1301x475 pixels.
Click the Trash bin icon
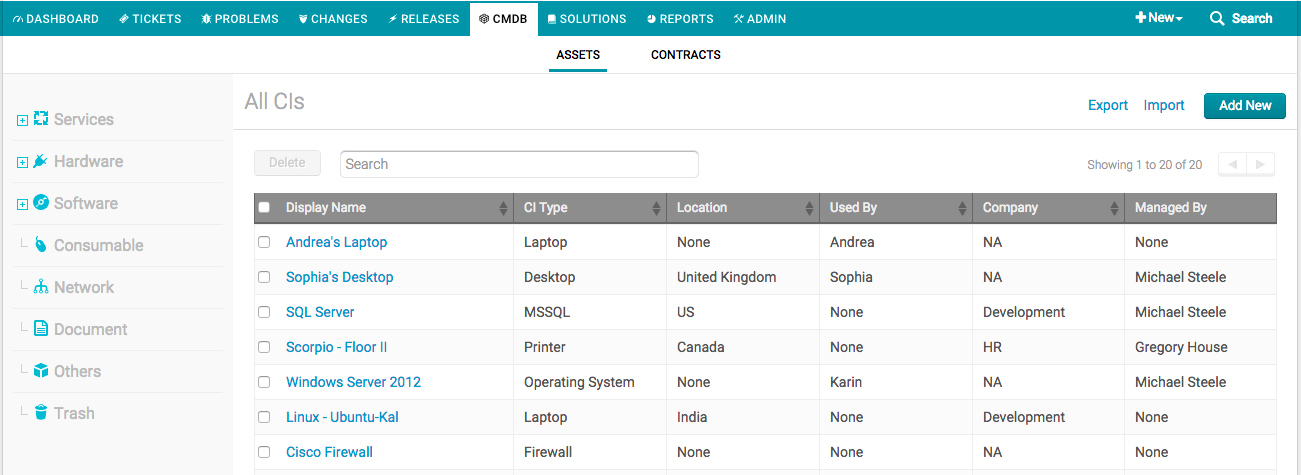click(x=41, y=413)
